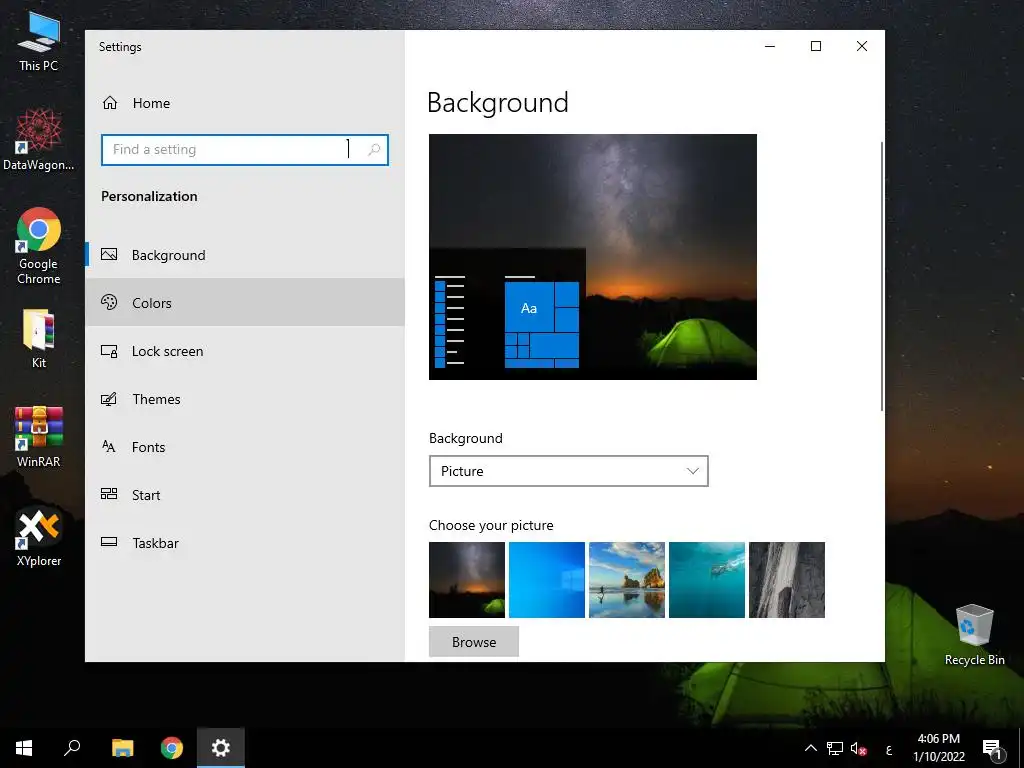Open taskbar search magnifier
This screenshot has height=768, width=1024.
click(x=72, y=748)
